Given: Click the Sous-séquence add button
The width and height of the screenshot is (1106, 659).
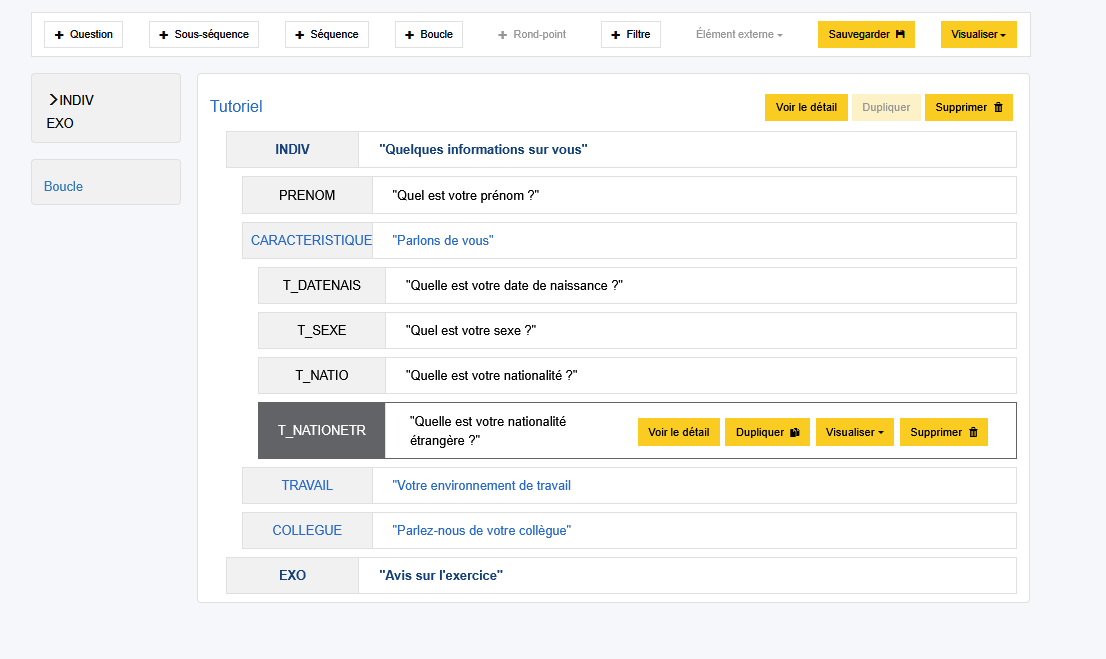Looking at the screenshot, I should click(204, 34).
